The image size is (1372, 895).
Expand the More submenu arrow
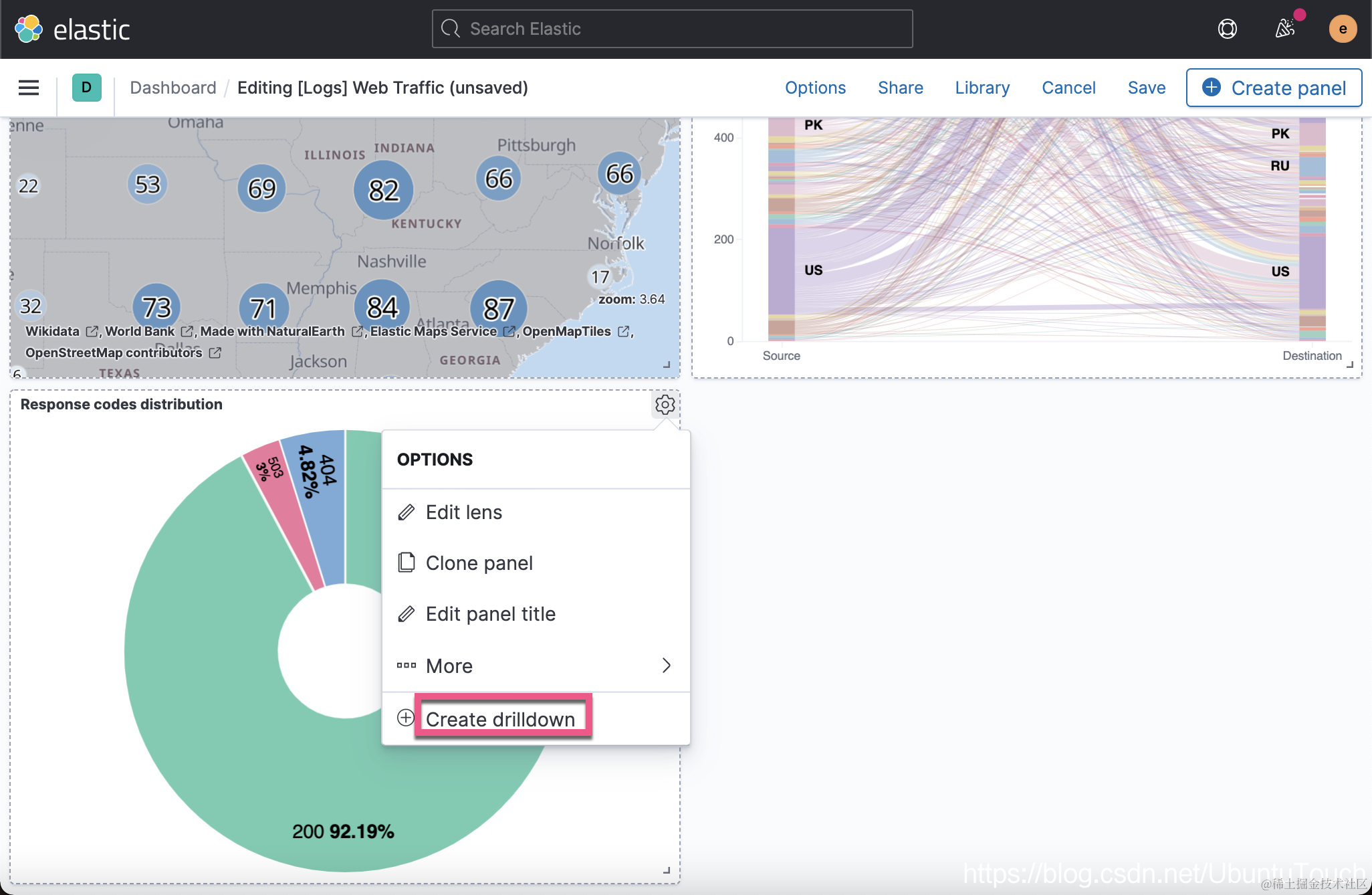click(x=666, y=666)
